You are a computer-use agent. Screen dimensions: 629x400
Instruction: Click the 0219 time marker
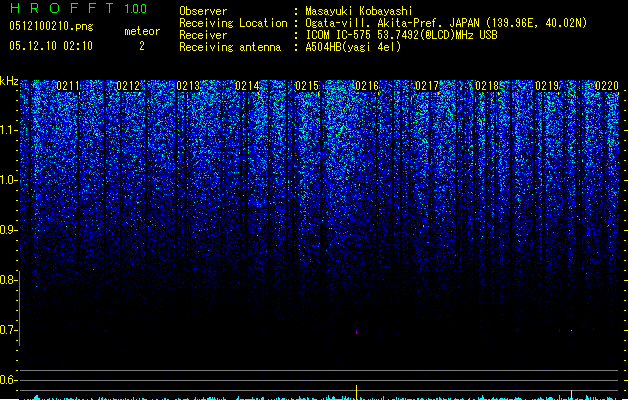(547, 86)
